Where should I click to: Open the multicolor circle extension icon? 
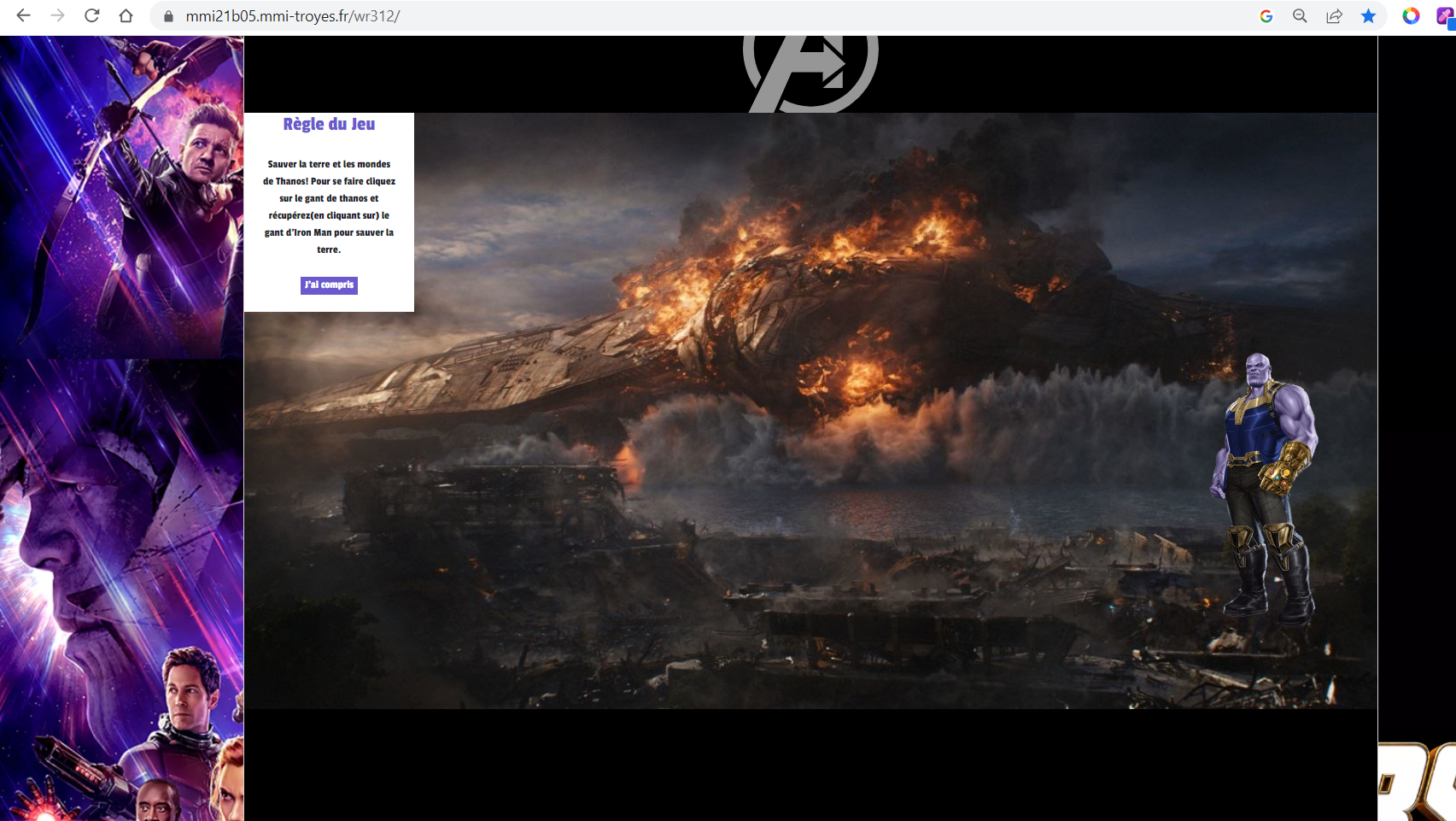pyautogui.click(x=1411, y=15)
